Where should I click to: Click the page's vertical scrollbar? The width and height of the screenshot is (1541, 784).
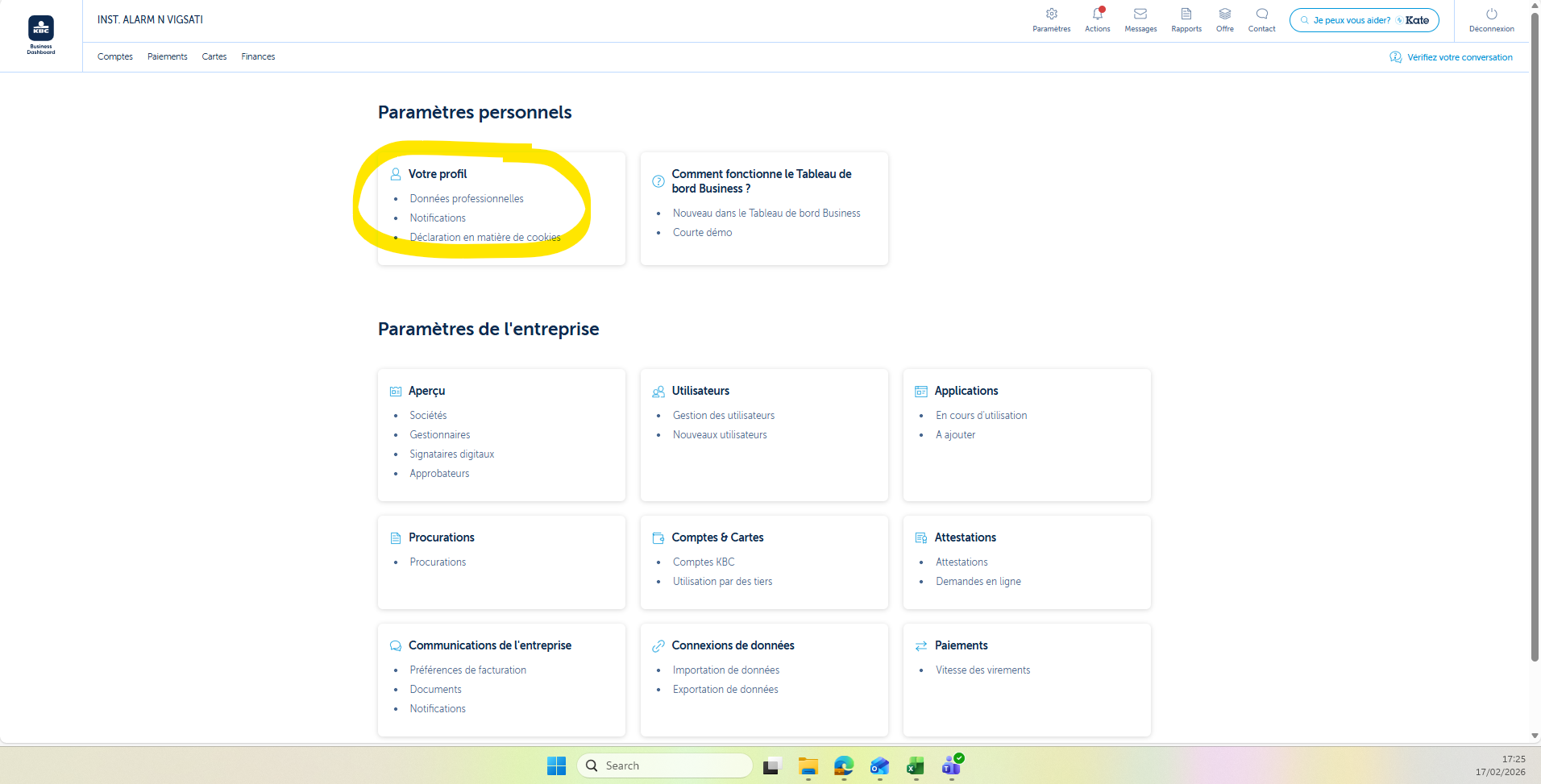coord(1535,363)
